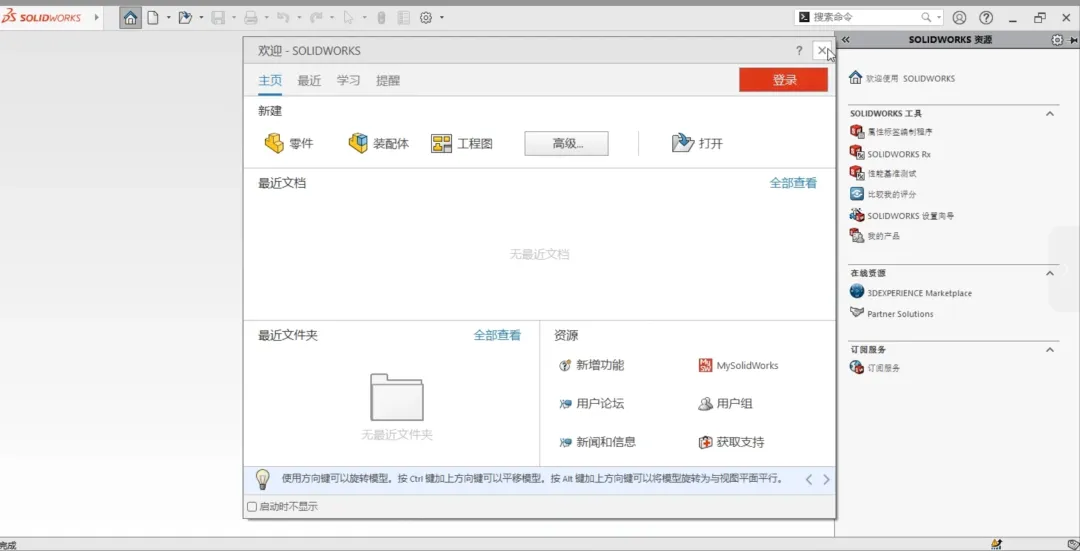Collapse the task pane with the double chevron
Viewport: 1080px width, 551px height.
pyautogui.click(x=846, y=40)
